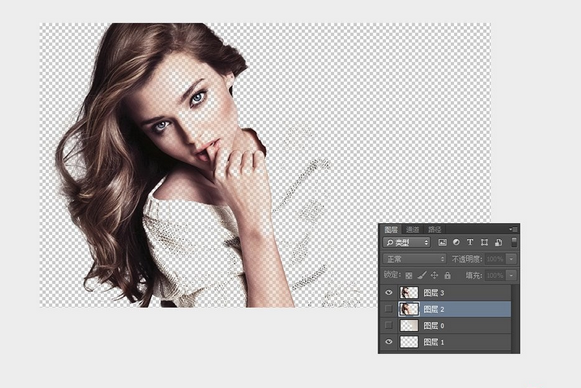Open the 类型 layer filter dropdown
This screenshot has width=581, height=388.
pyautogui.click(x=406, y=242)
